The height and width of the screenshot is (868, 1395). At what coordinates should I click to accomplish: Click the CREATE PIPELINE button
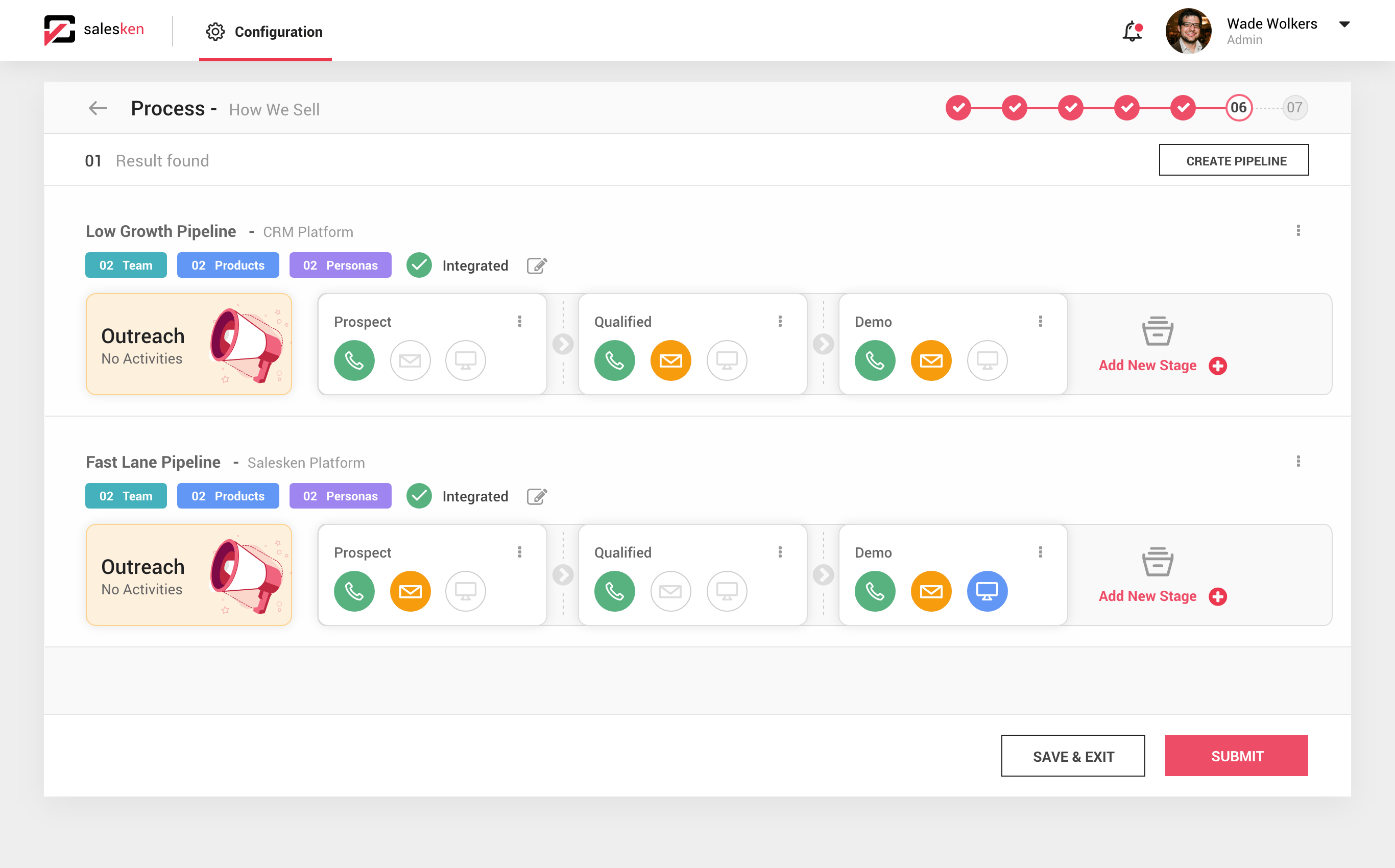(1234, 160)
